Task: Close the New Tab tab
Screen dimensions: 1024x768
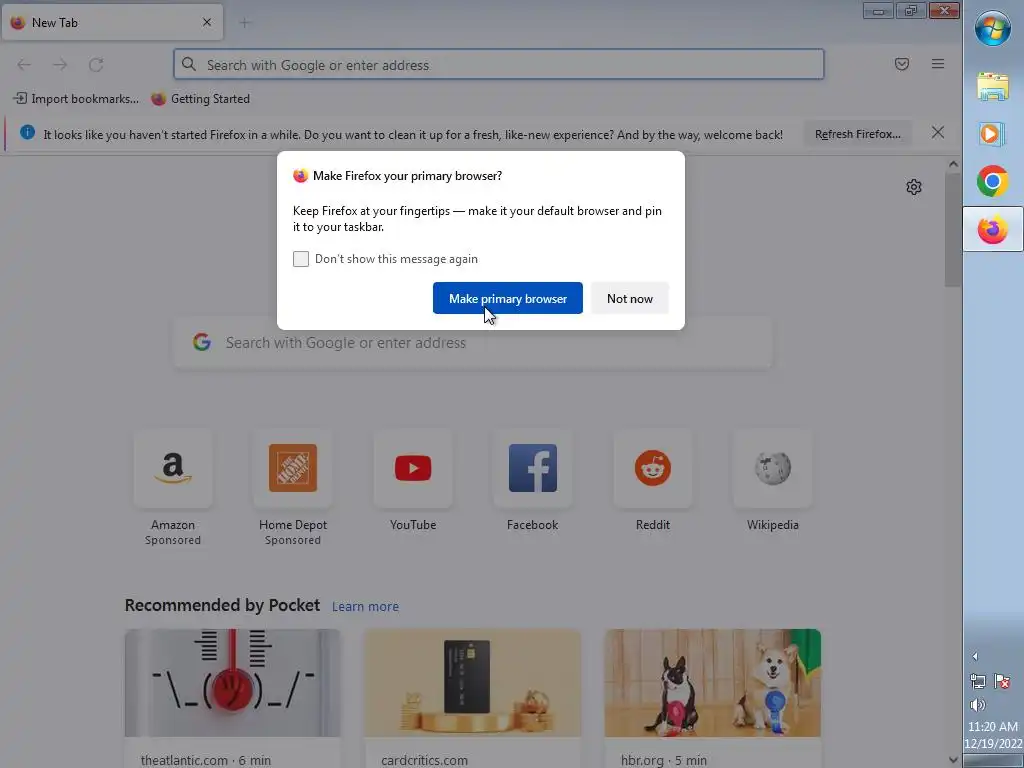Action: point(207,22)
